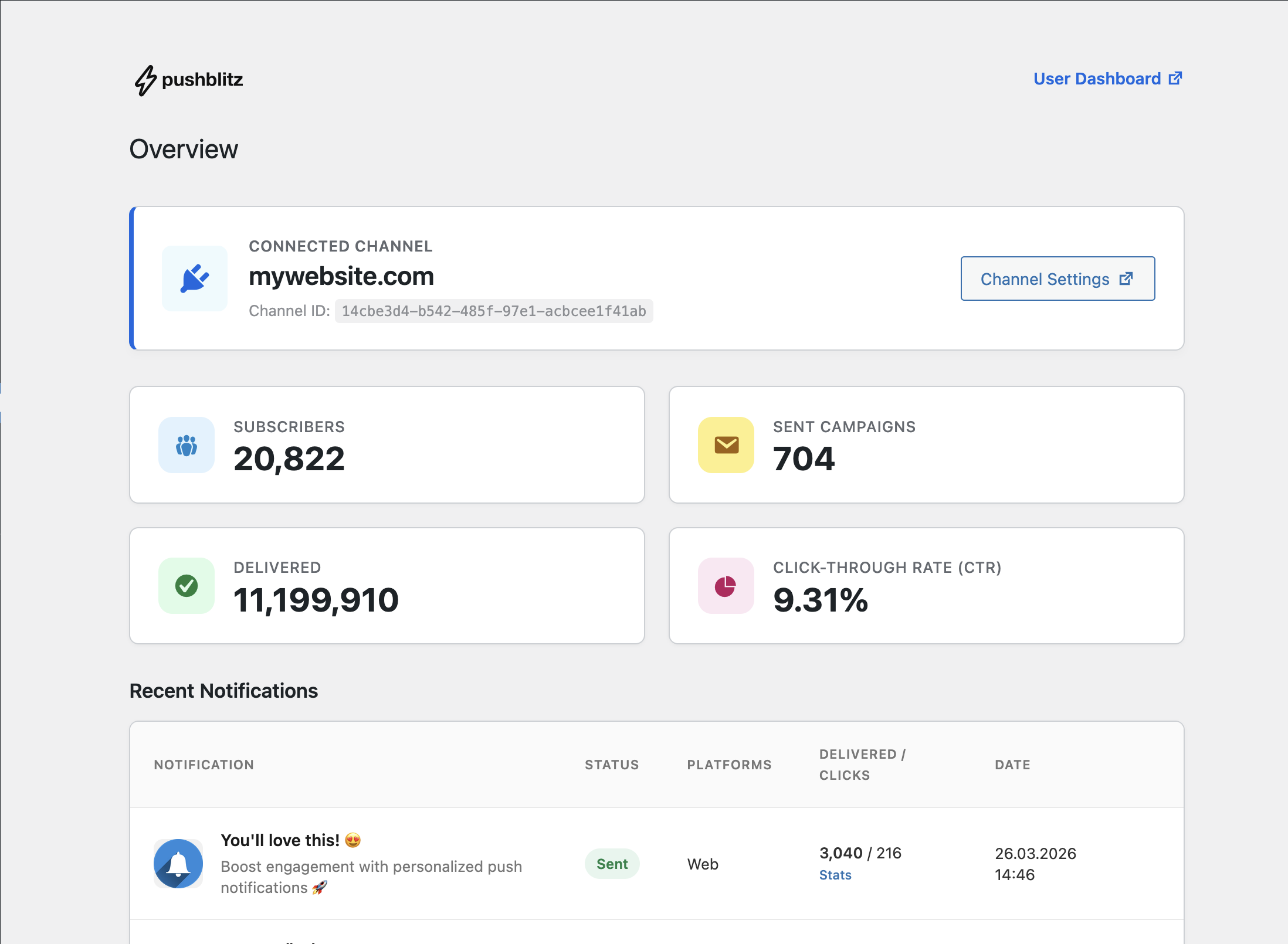Click the Date column header
1288x944 pixels.
(1012, 765)
